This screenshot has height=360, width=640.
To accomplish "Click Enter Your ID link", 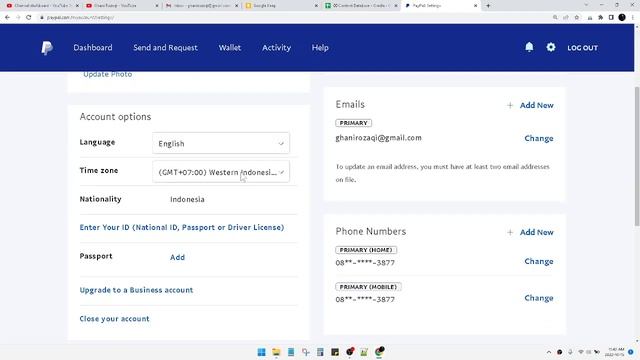I will [x=182, y=227].
